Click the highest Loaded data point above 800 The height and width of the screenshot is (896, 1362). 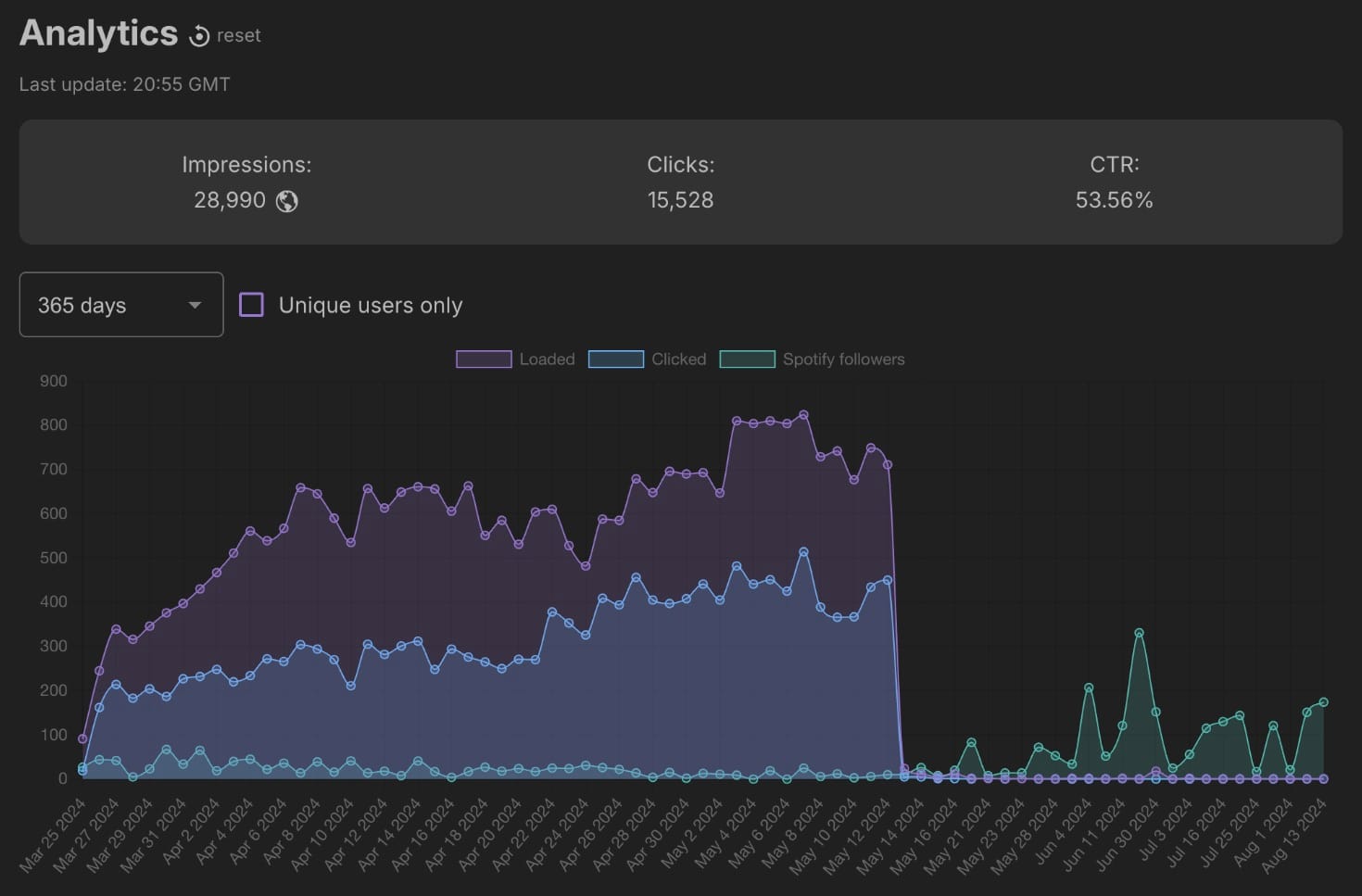click(x=803, y=415)
